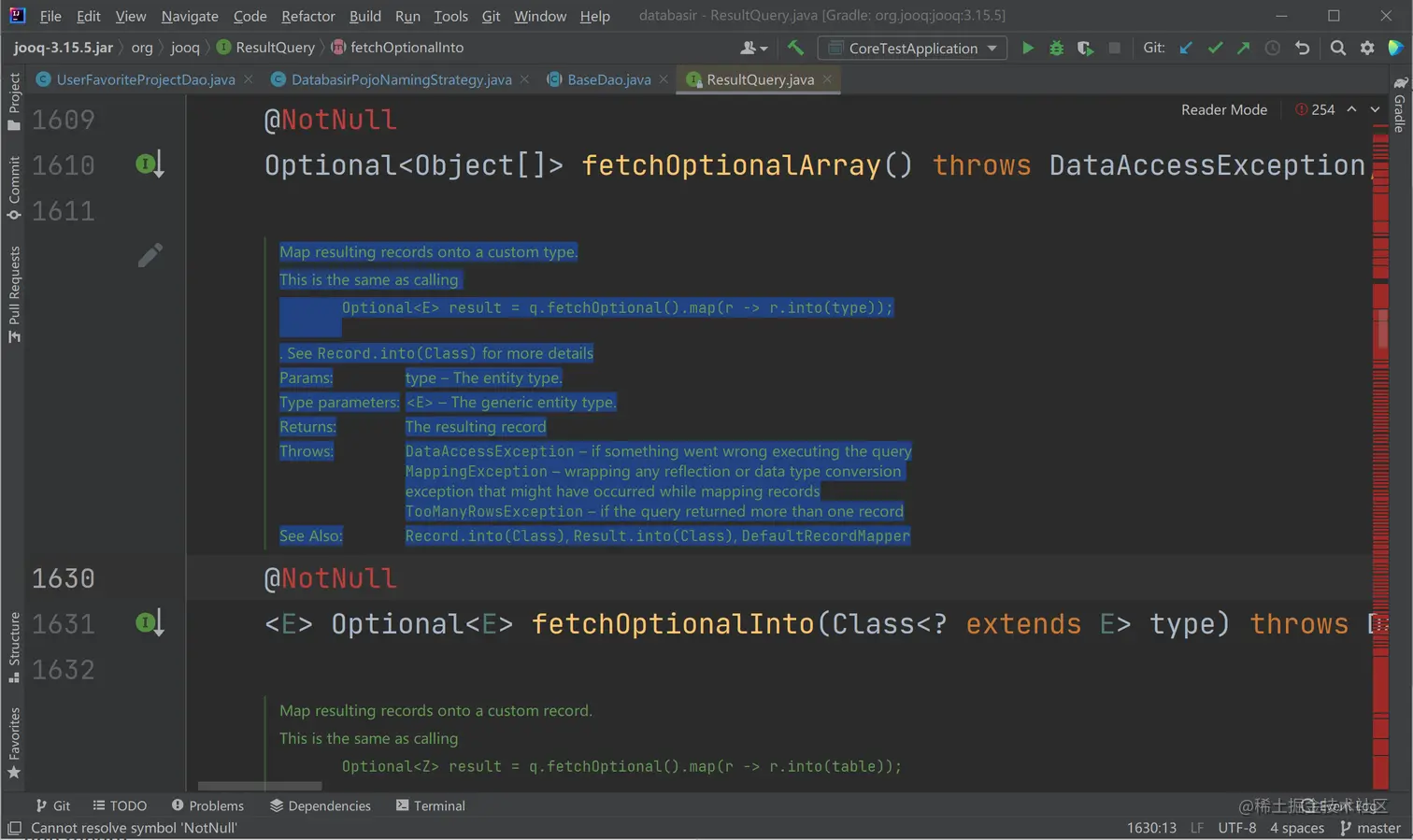This screenshot has height=840, width=1413.
Task: Click the editor horizontal scrollbar thumb
Action: [260, 786]
